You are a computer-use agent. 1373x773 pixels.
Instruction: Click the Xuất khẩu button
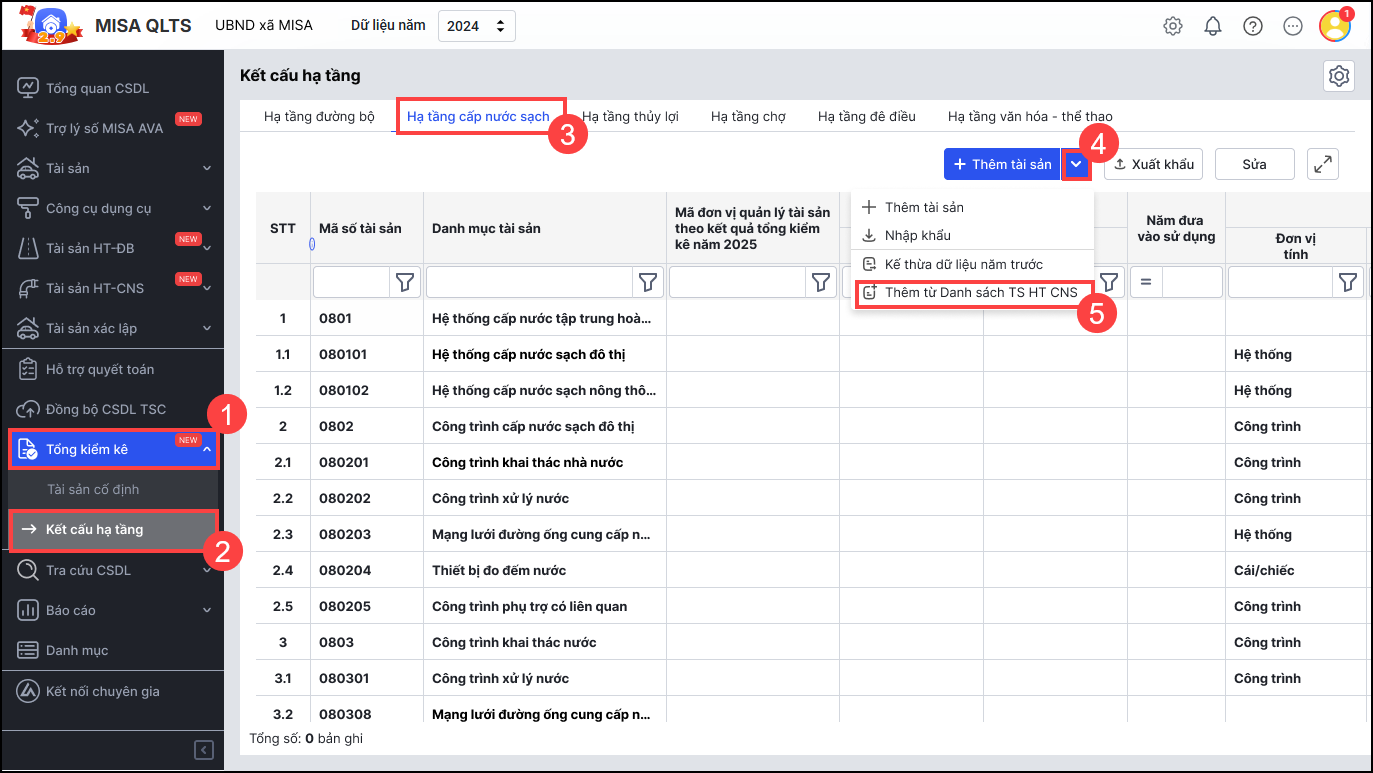coord(1153,164)
